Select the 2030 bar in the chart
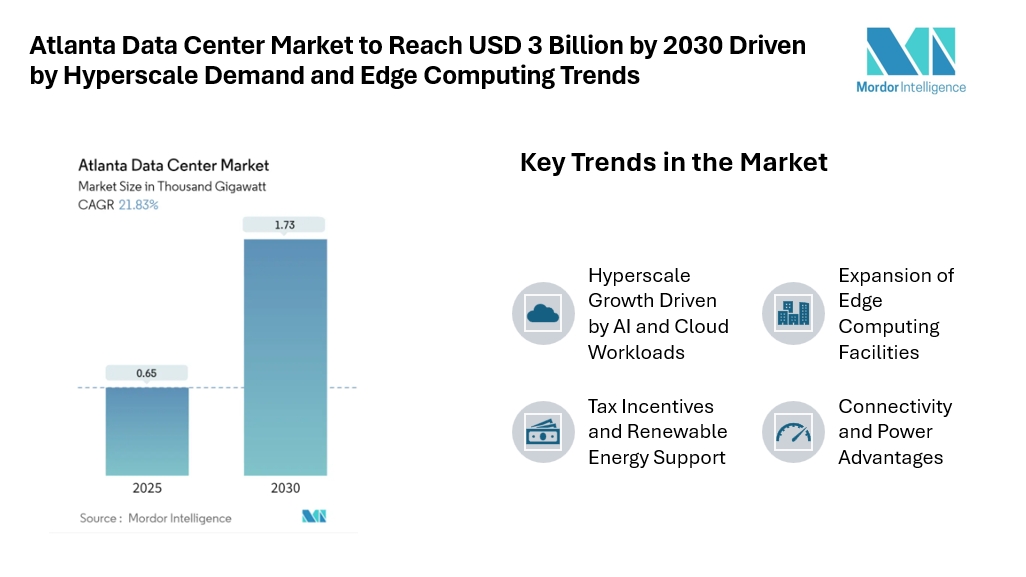1026x577 pixels. point(285,357)
